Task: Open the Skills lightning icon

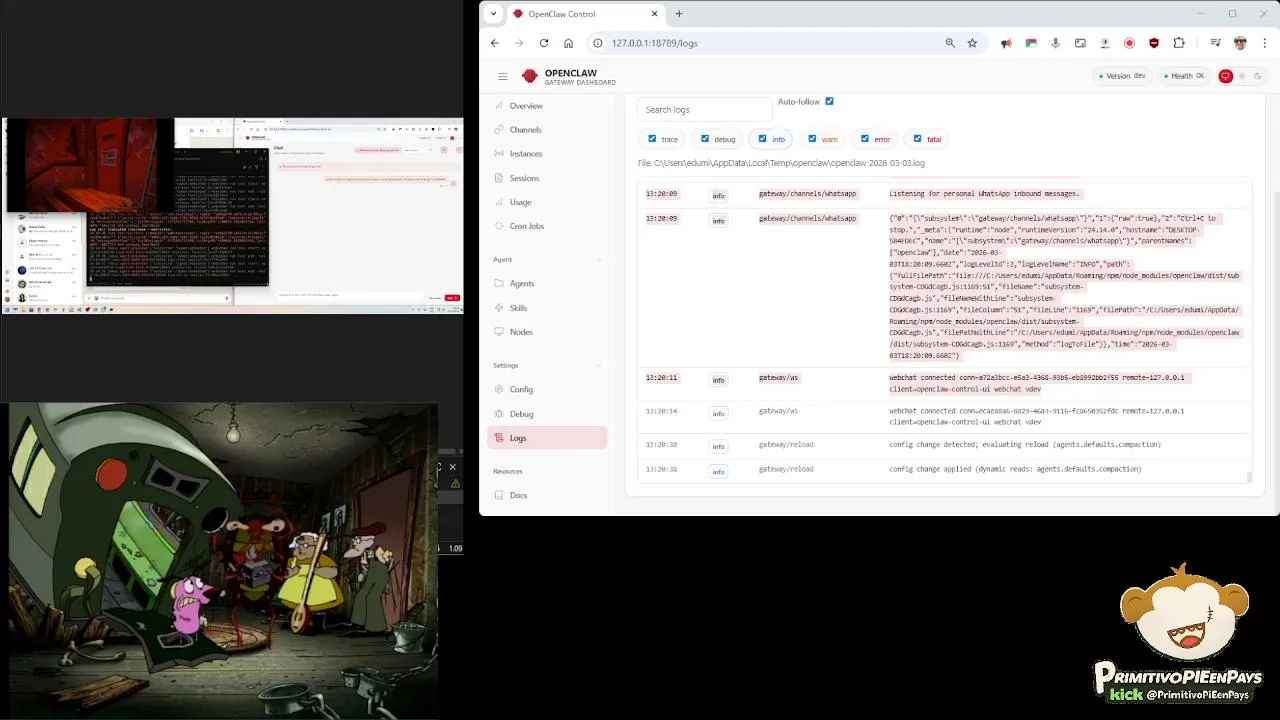Action: coord(500,308)
